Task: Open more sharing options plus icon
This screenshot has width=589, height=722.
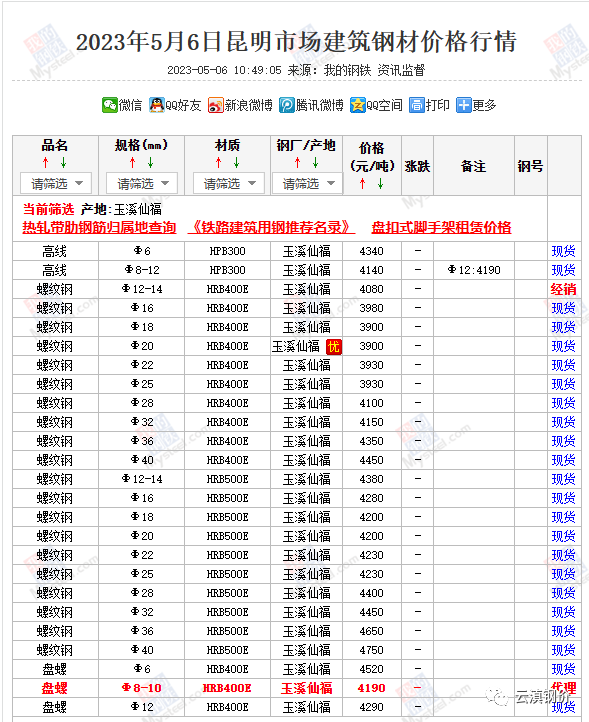Action: tap(463, 105)
